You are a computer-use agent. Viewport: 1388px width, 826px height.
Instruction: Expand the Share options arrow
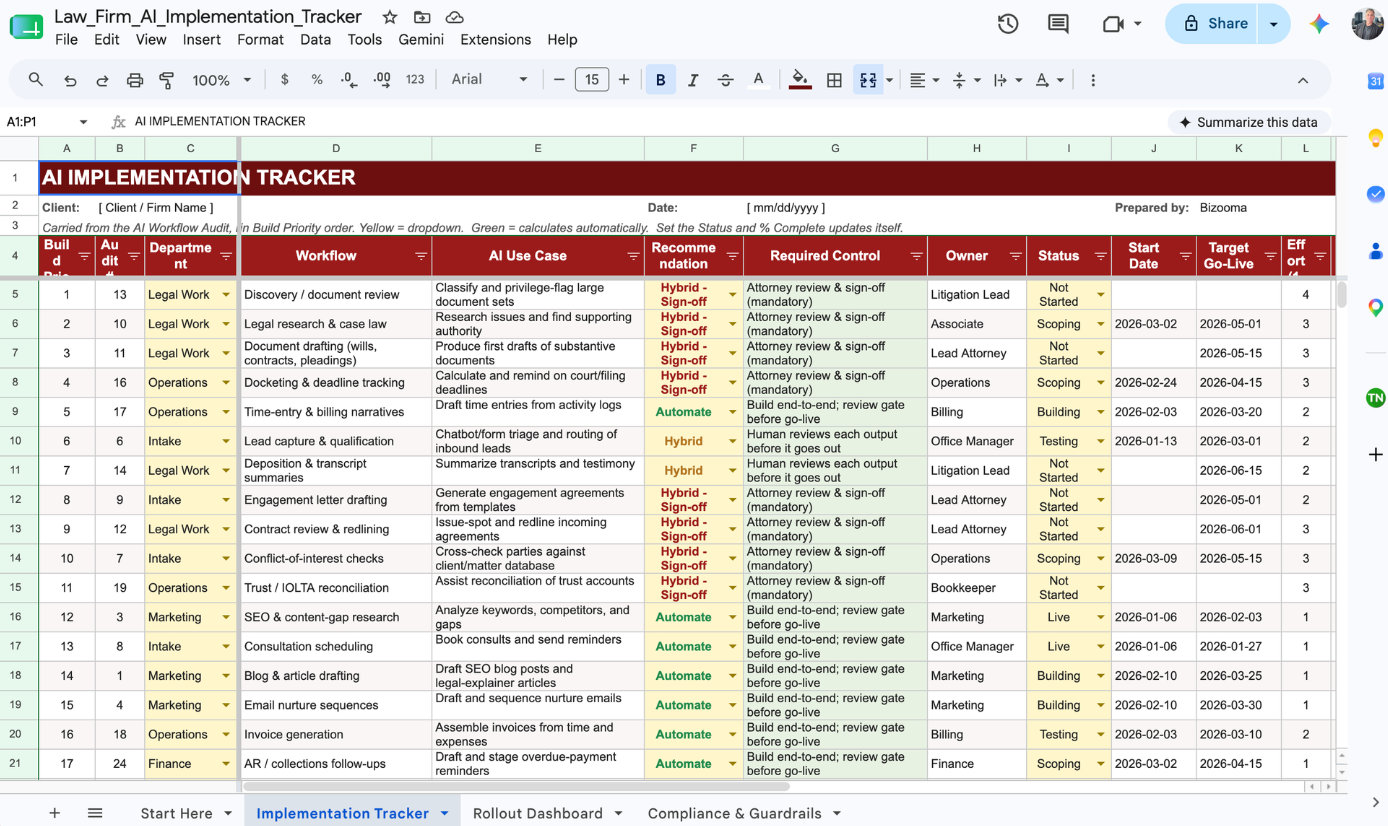1274,24
